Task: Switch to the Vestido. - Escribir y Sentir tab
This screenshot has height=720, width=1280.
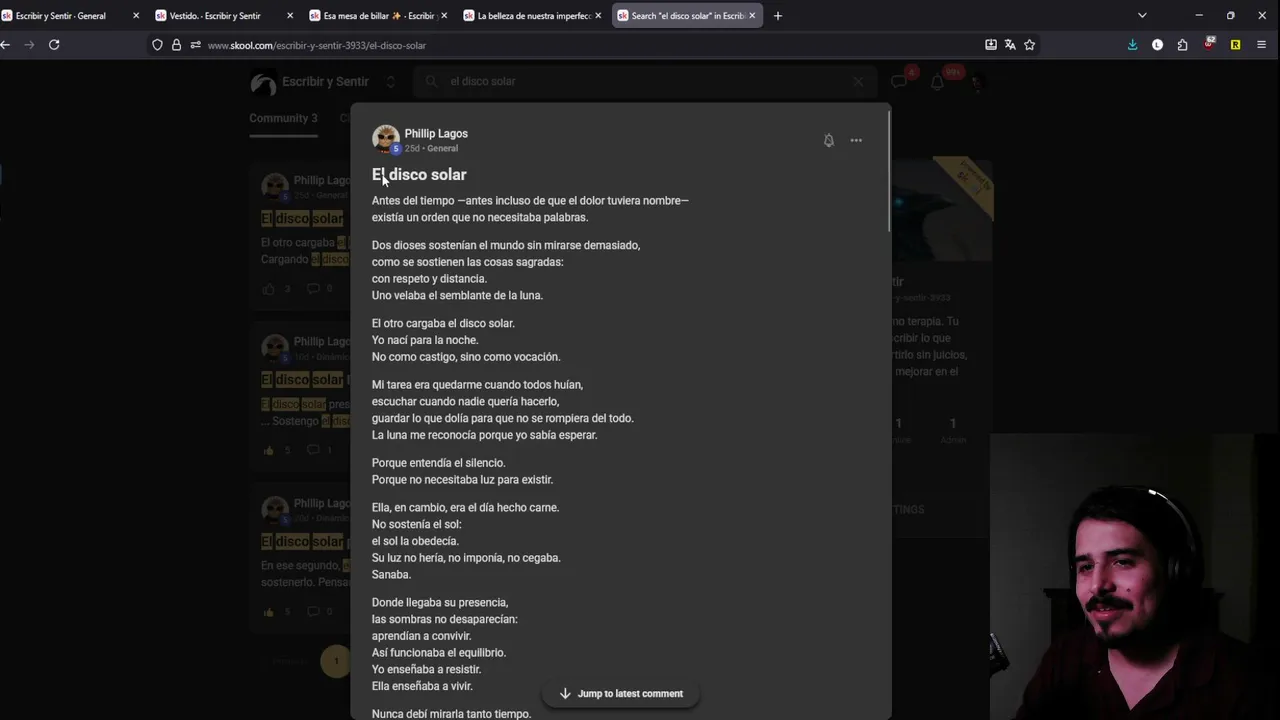Action: [x=215, y=16]
